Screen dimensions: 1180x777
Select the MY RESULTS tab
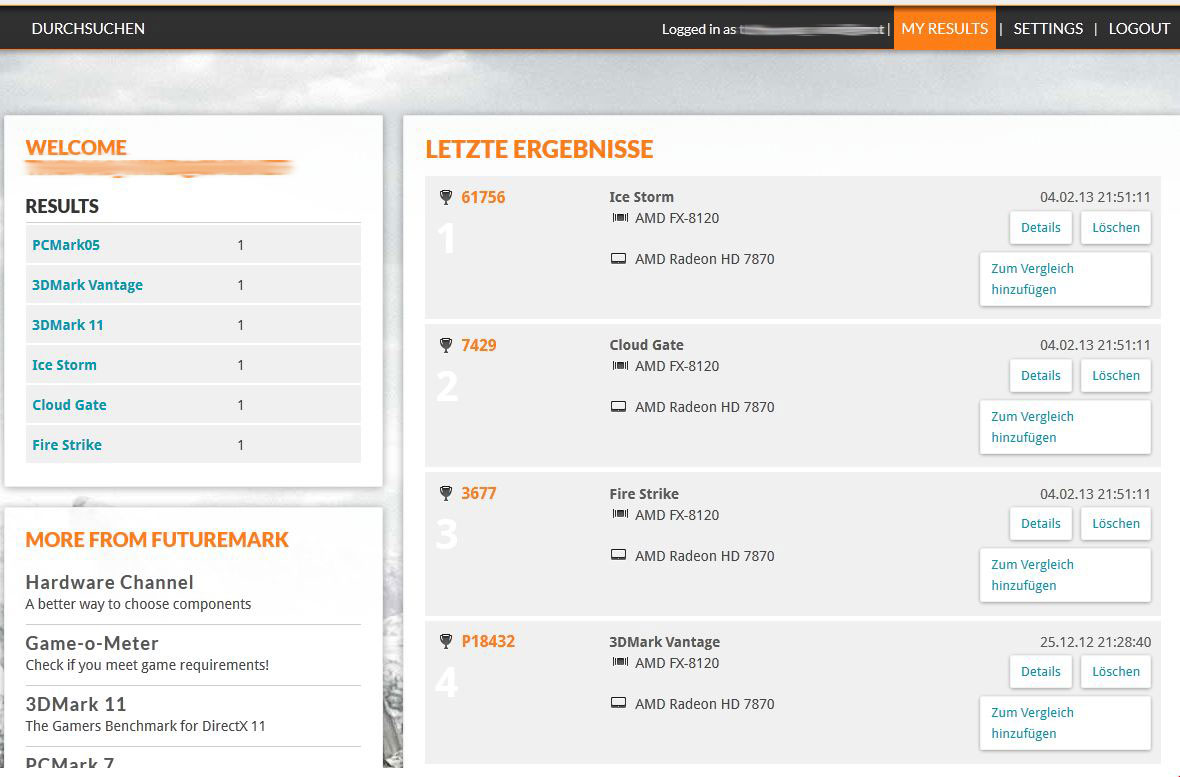tap(944, 29)
